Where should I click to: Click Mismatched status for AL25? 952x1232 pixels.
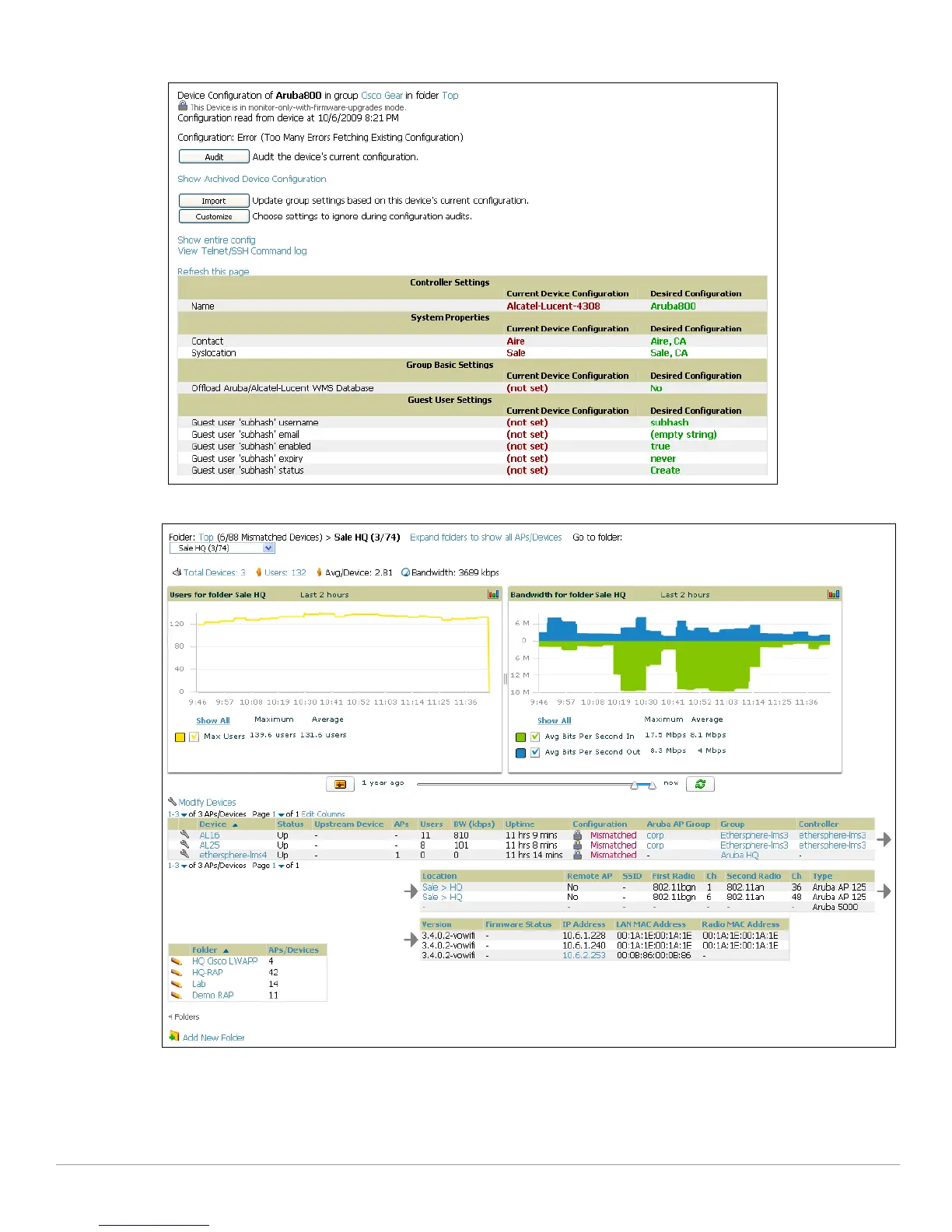pyautogui.click(x=613, y=845)
